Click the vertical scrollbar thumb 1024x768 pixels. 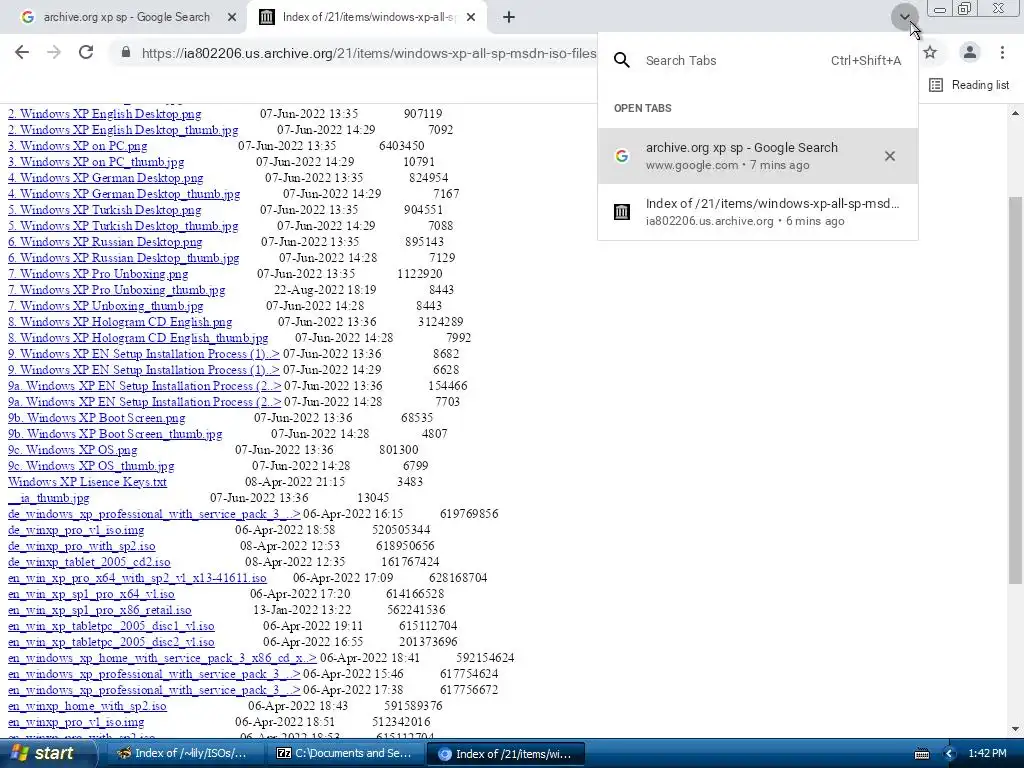point(1016,390)
